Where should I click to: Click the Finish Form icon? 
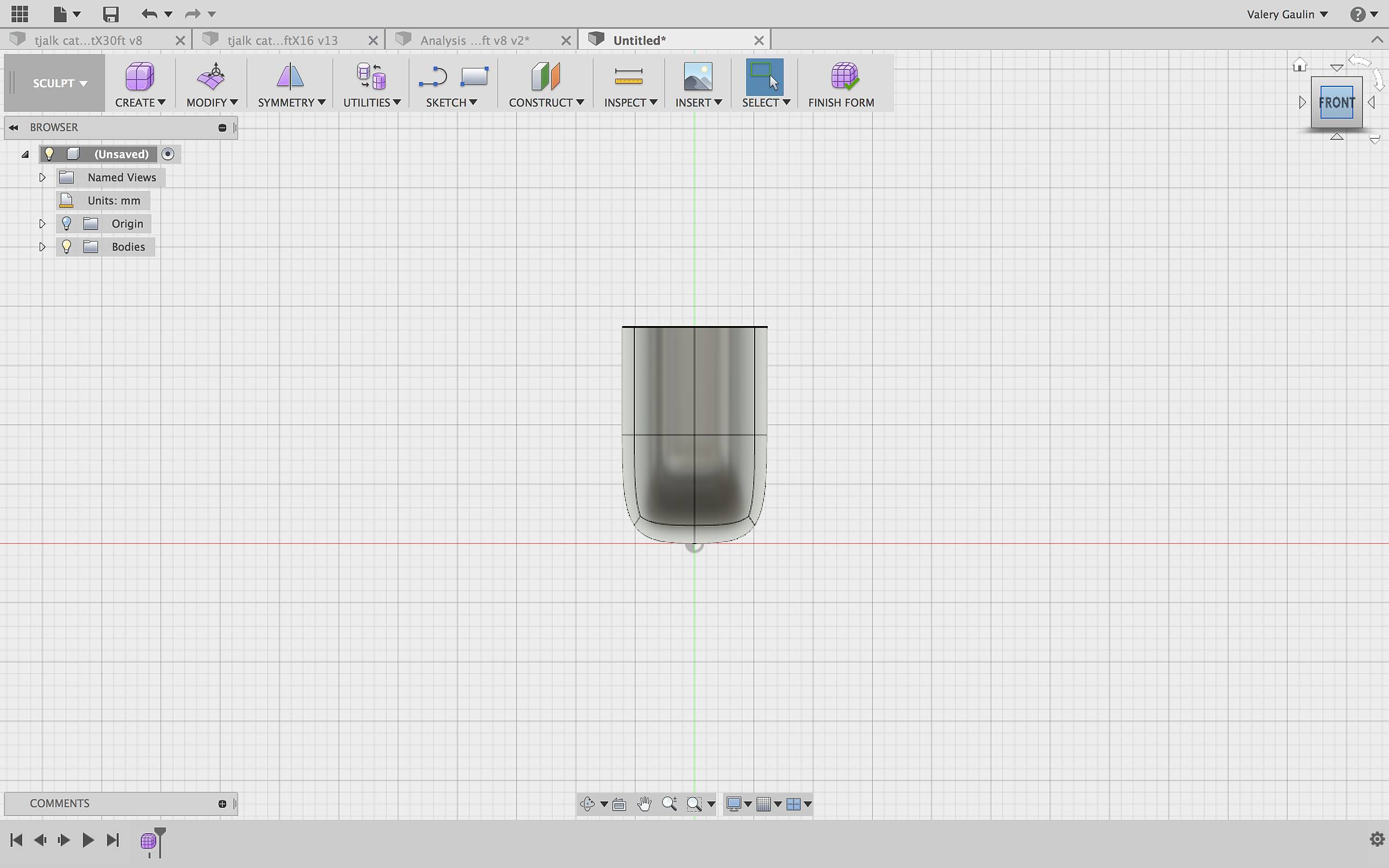pyautogui.click(x=844, y=76)
